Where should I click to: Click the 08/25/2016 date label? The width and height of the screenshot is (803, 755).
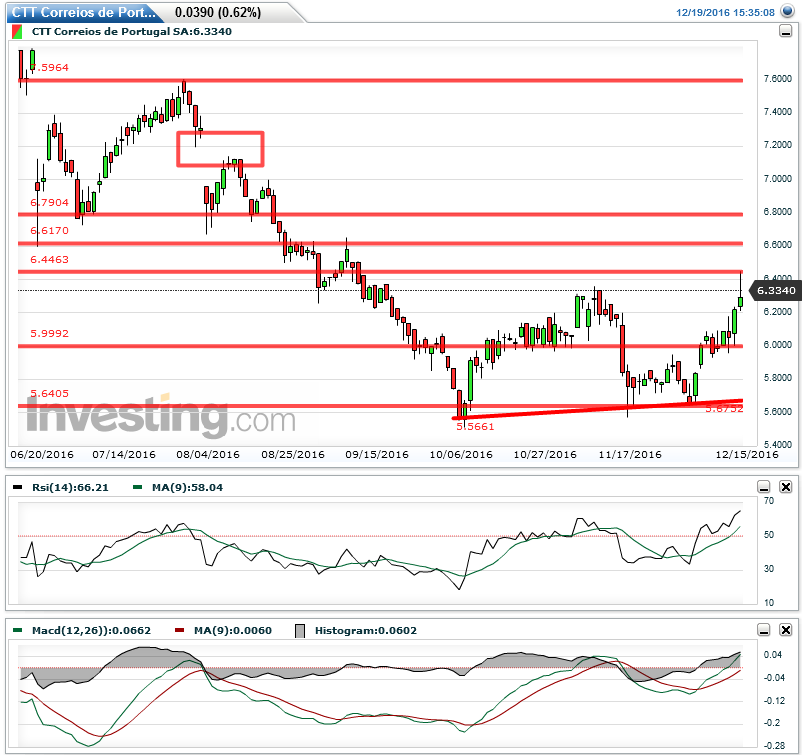293,454
